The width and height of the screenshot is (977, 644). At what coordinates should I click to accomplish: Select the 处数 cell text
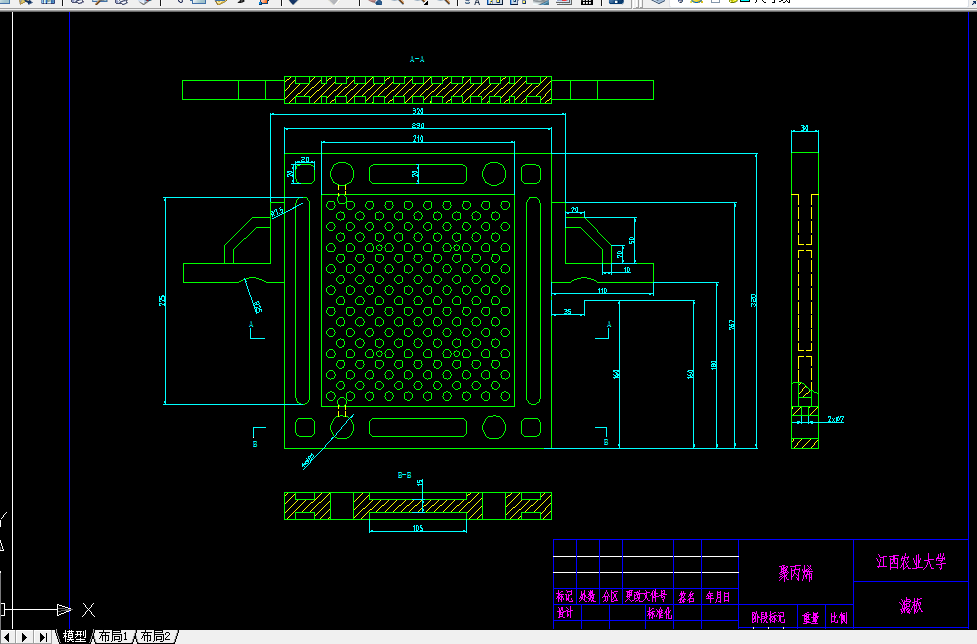coord(588,597)
